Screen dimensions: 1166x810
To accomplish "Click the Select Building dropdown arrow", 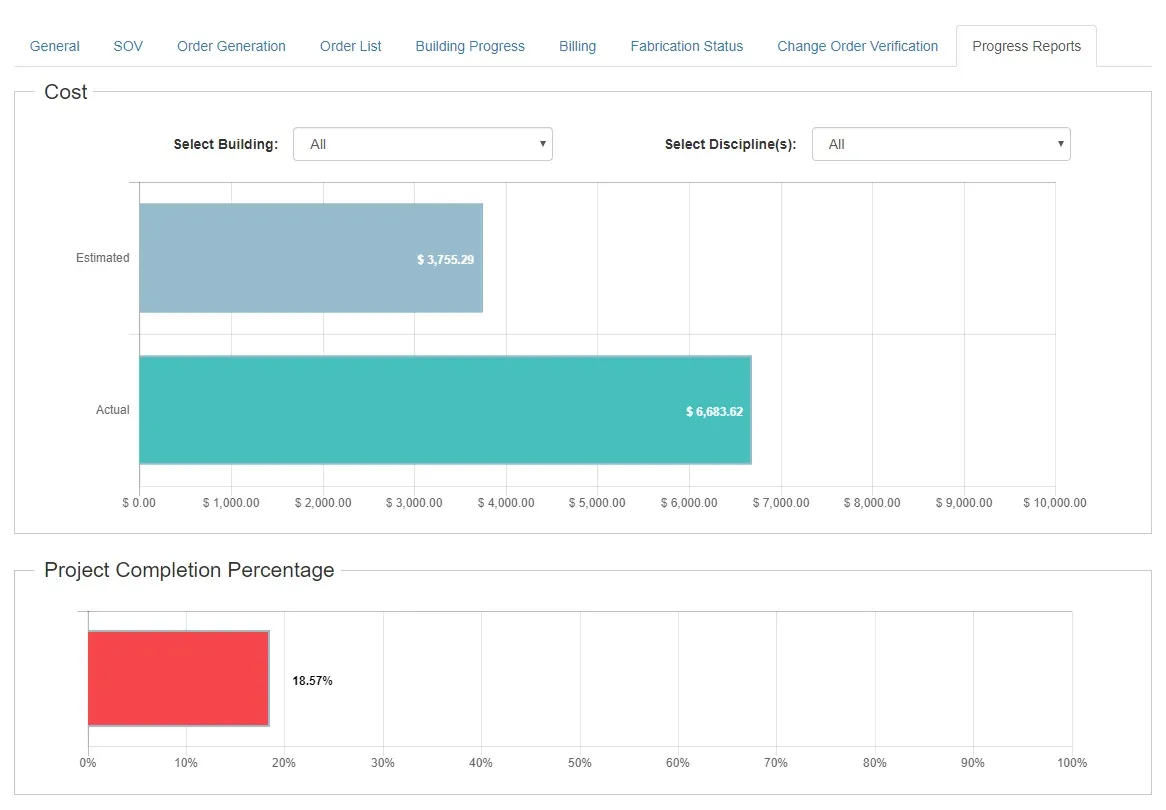I will coord(543,144).
